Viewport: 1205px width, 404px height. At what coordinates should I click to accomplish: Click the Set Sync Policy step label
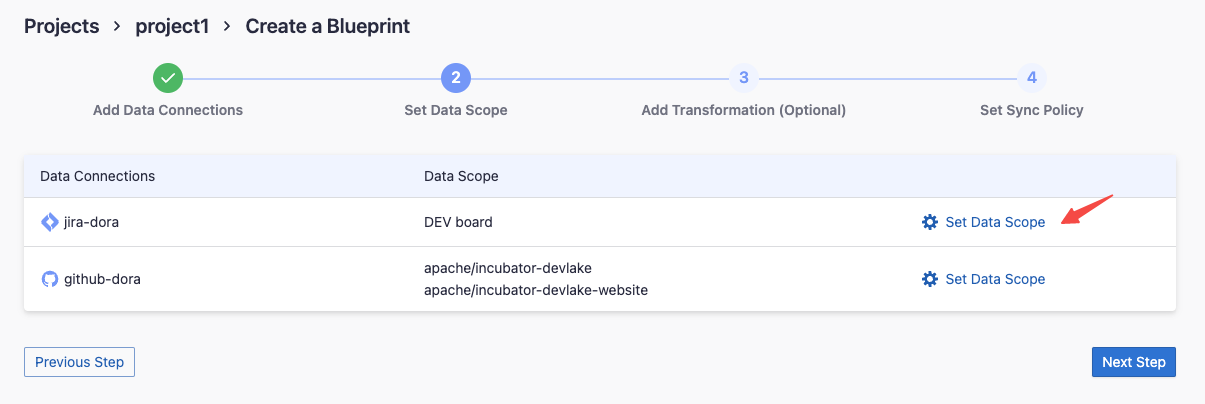tap(1031, 110)
